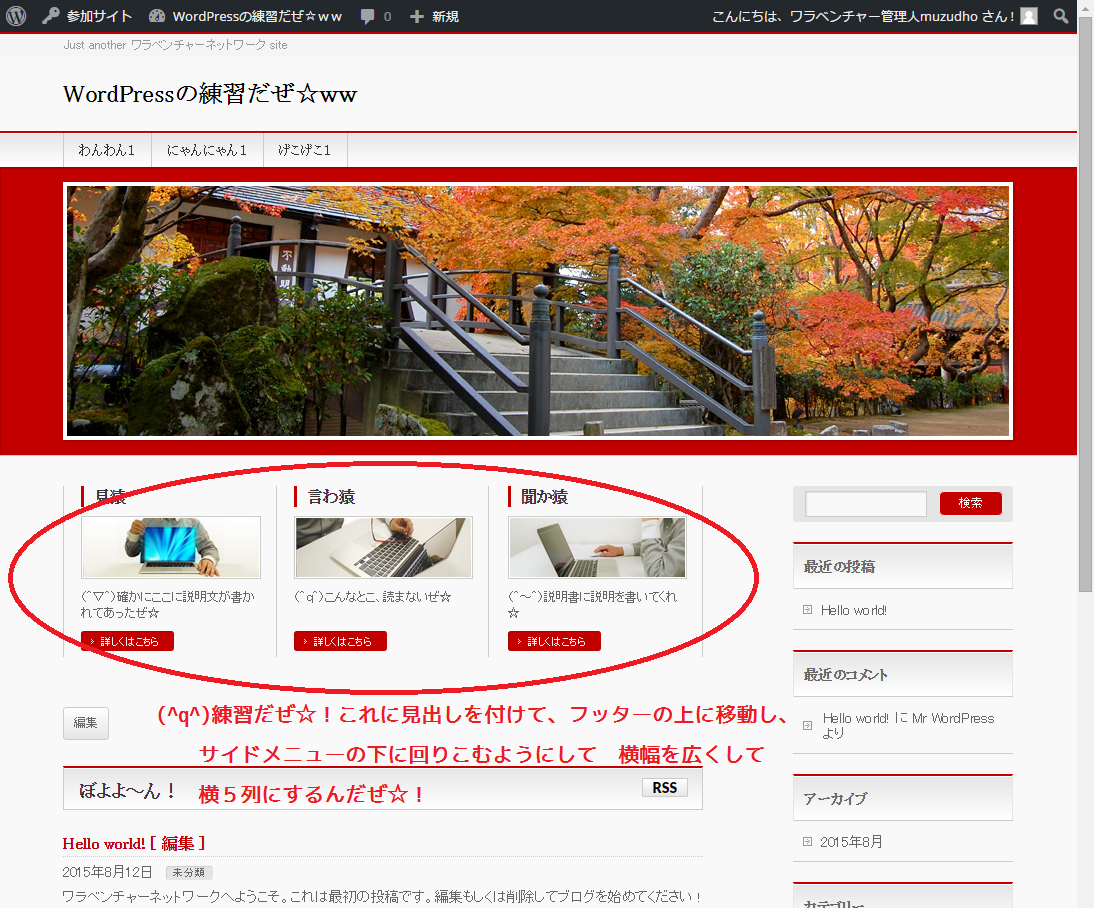
Task: Click the 言わ猿 laptop thumbnail
Action: 384,547
